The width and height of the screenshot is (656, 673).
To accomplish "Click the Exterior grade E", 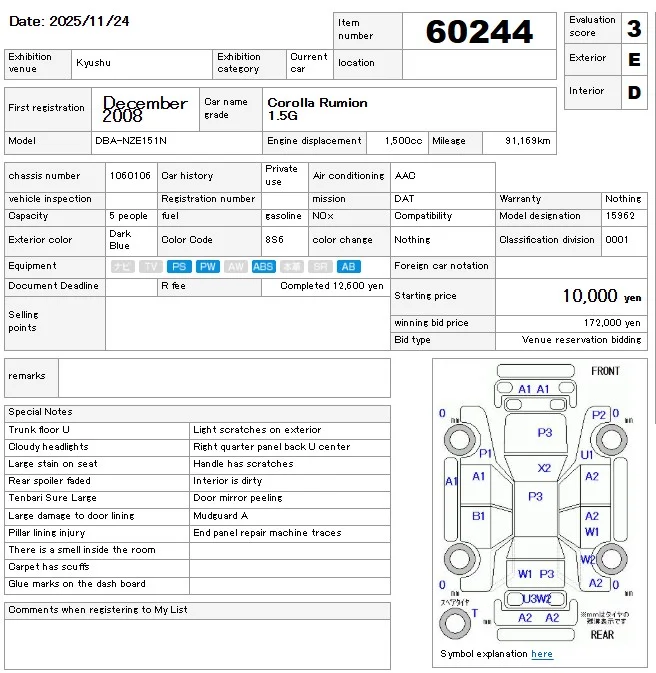I will coord(634,60).
